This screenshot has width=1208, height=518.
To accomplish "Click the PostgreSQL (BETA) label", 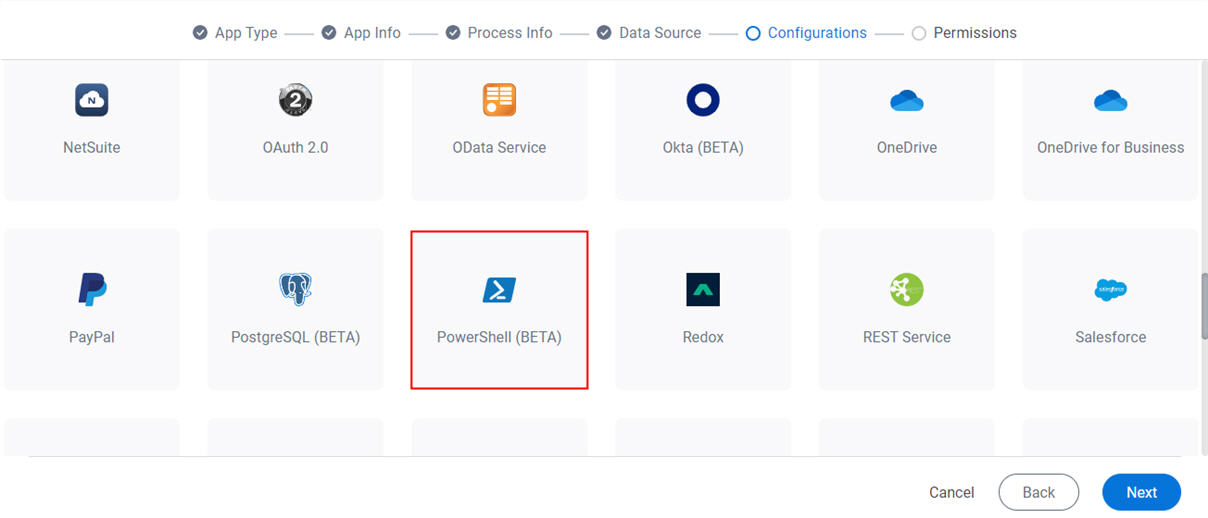I will (295, 337).
